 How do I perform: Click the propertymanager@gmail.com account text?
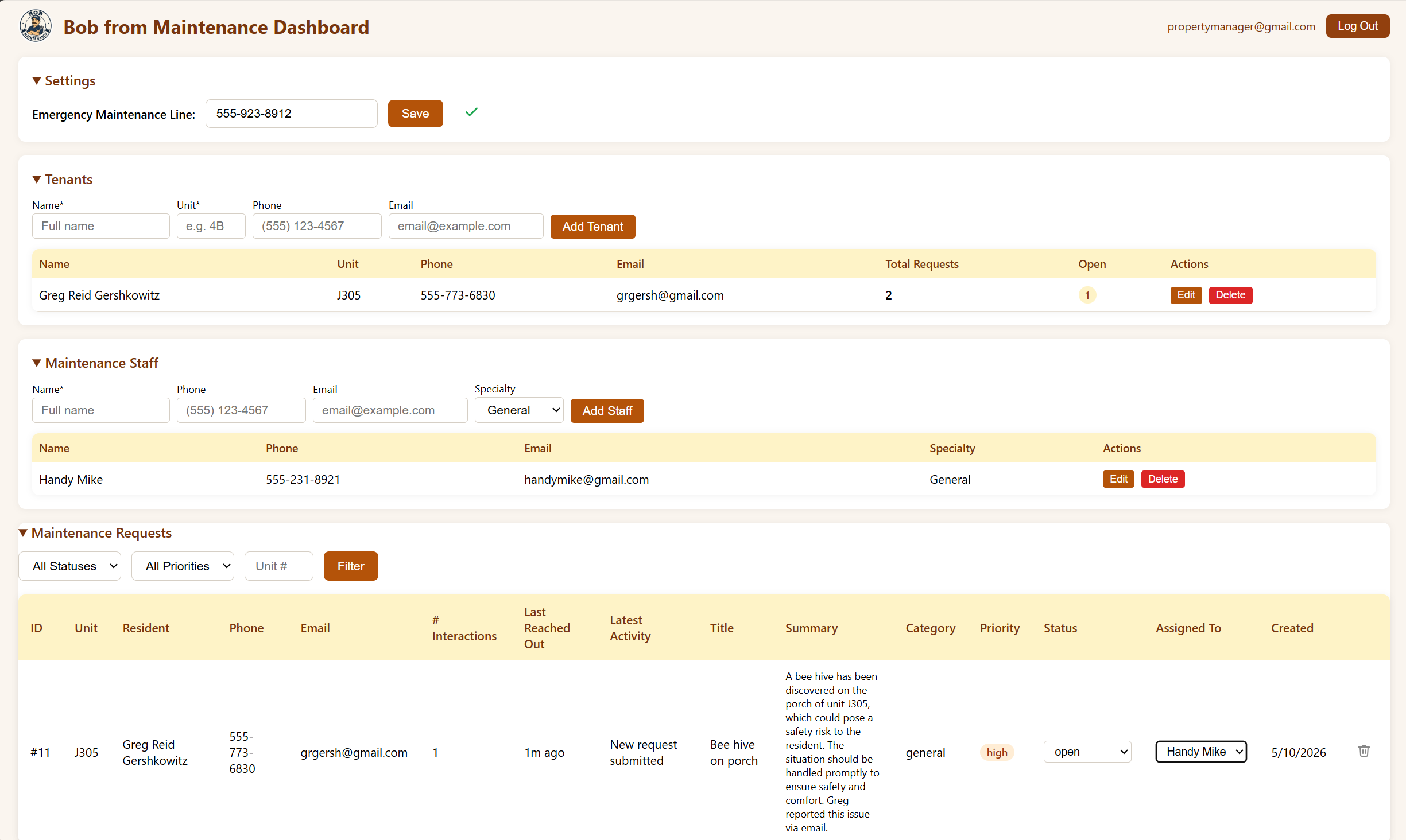[x=1241, y=26]
